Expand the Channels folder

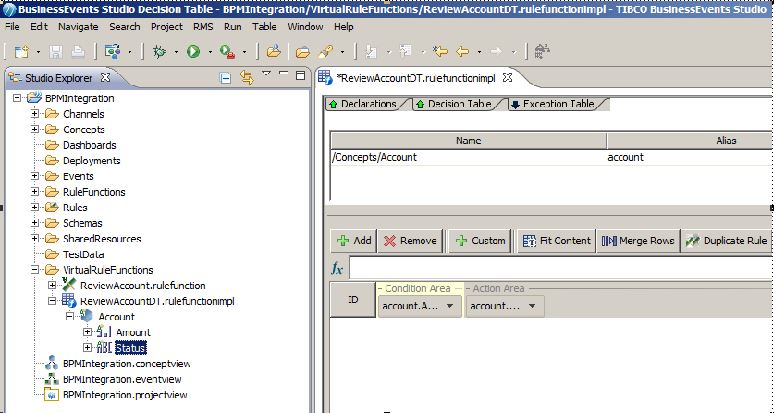point(35,114)
